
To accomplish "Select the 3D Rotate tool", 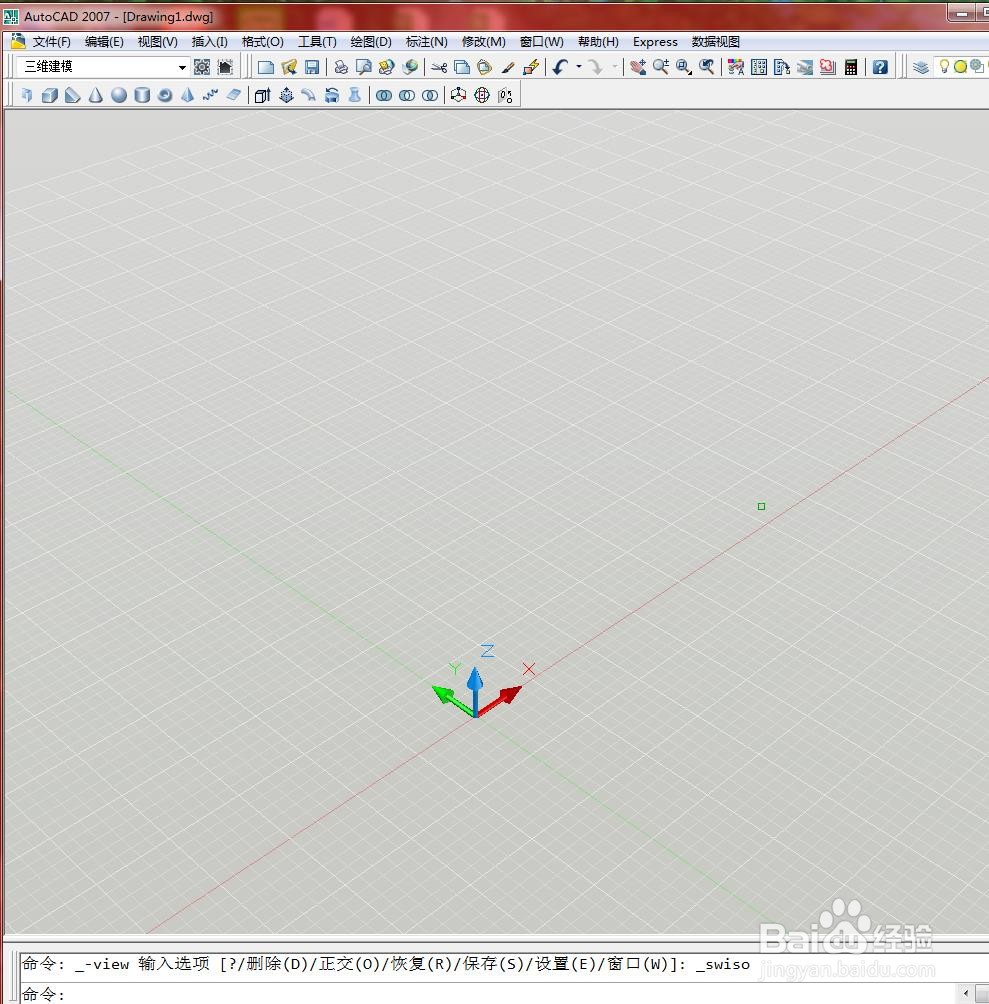I will coord(481,95).
